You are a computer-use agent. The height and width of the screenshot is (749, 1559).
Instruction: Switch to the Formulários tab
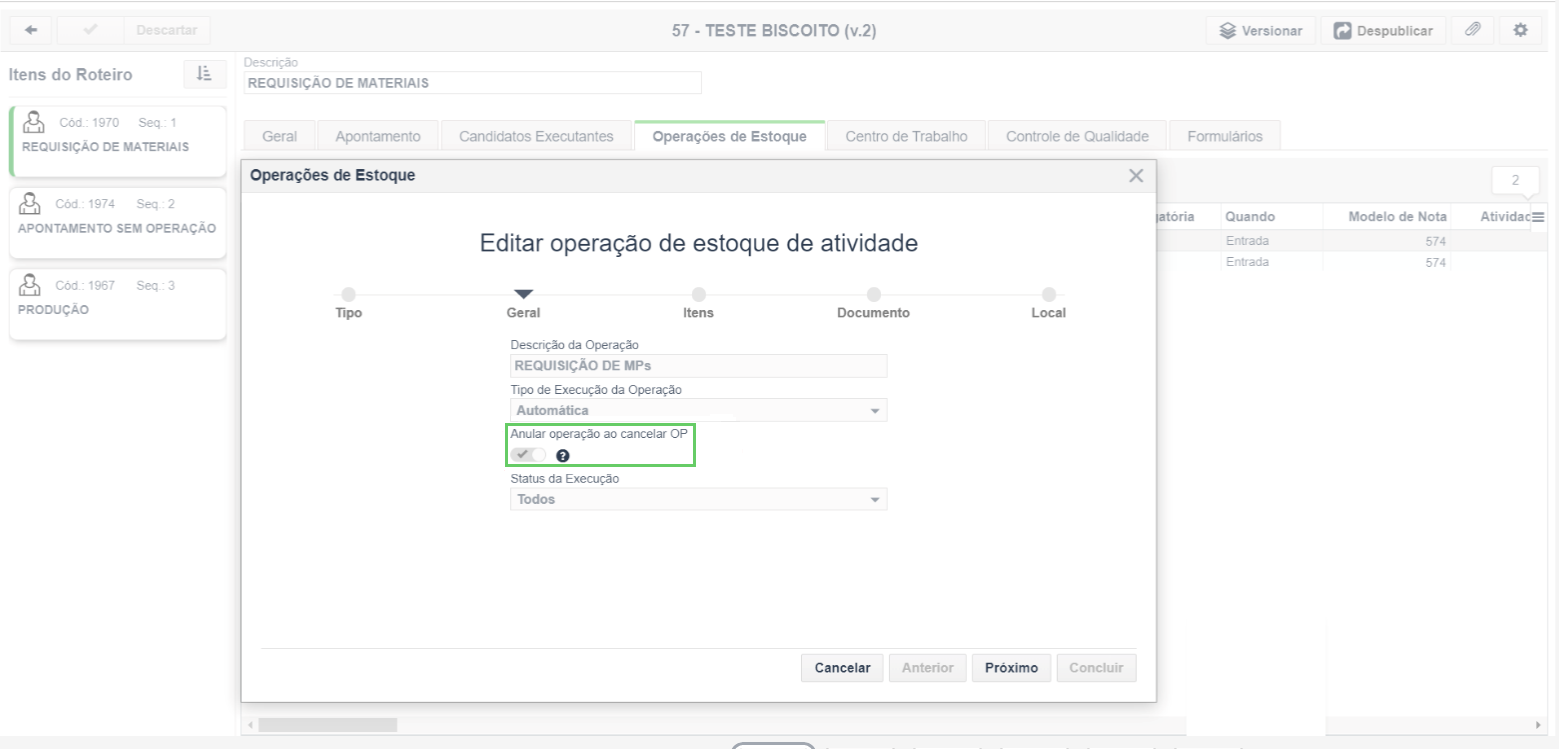tap(1225, 137)
